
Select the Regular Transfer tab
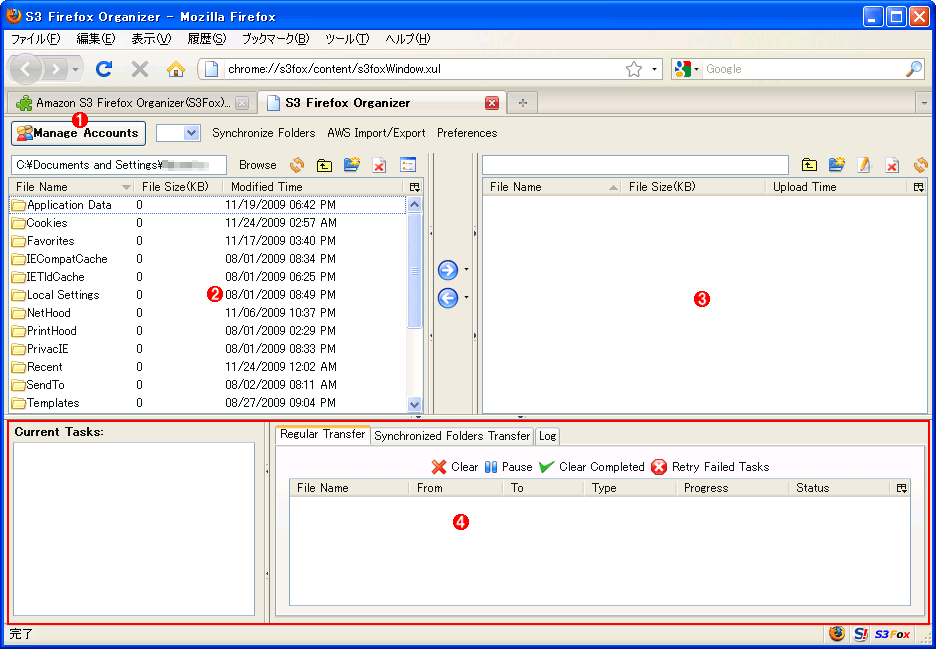(x=323, y=435)
